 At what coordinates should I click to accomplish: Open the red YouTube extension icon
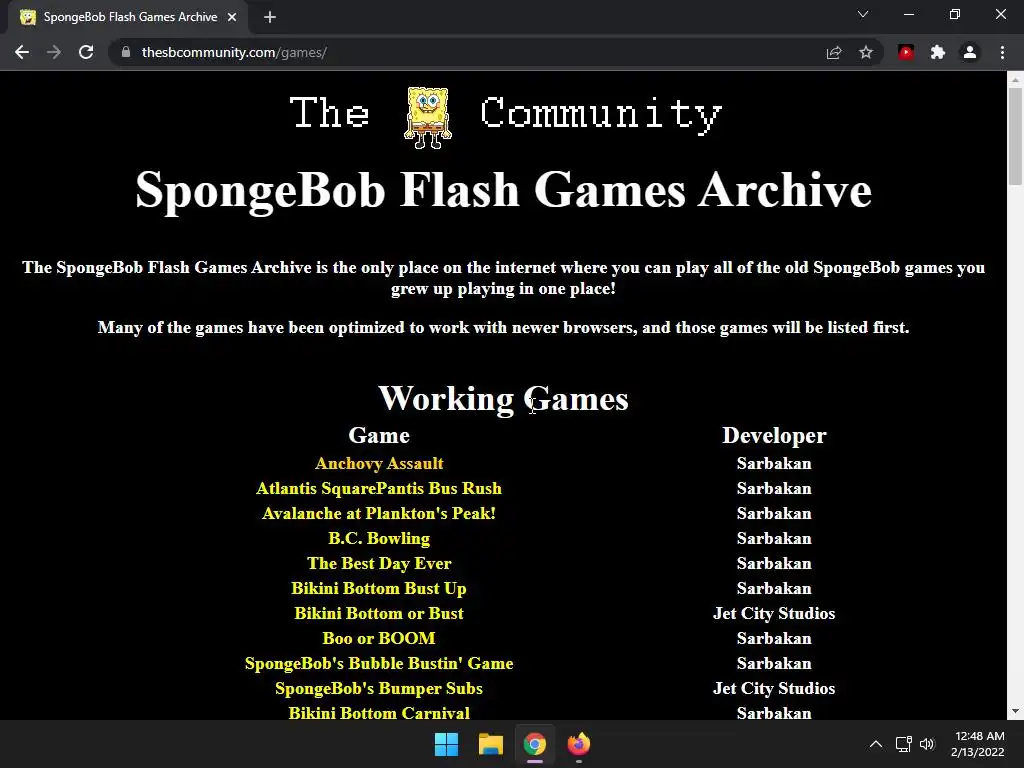click(x=906, y=52)
